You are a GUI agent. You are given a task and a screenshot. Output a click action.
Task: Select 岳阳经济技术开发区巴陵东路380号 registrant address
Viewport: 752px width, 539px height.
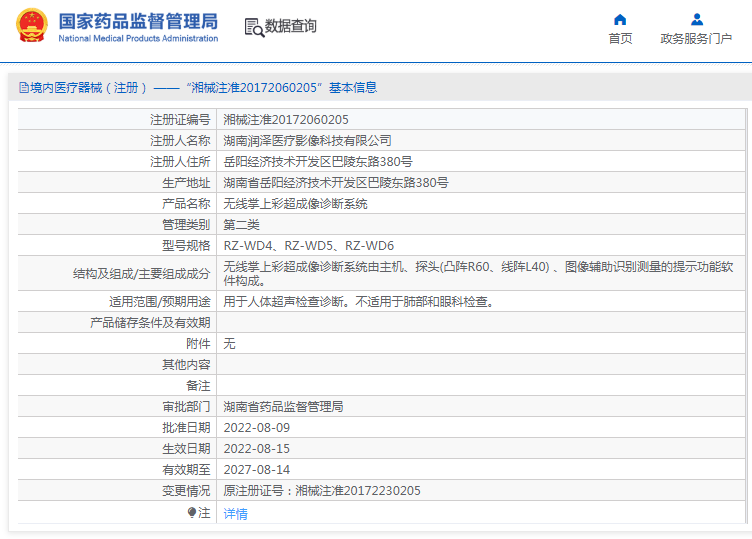point(318,162)
